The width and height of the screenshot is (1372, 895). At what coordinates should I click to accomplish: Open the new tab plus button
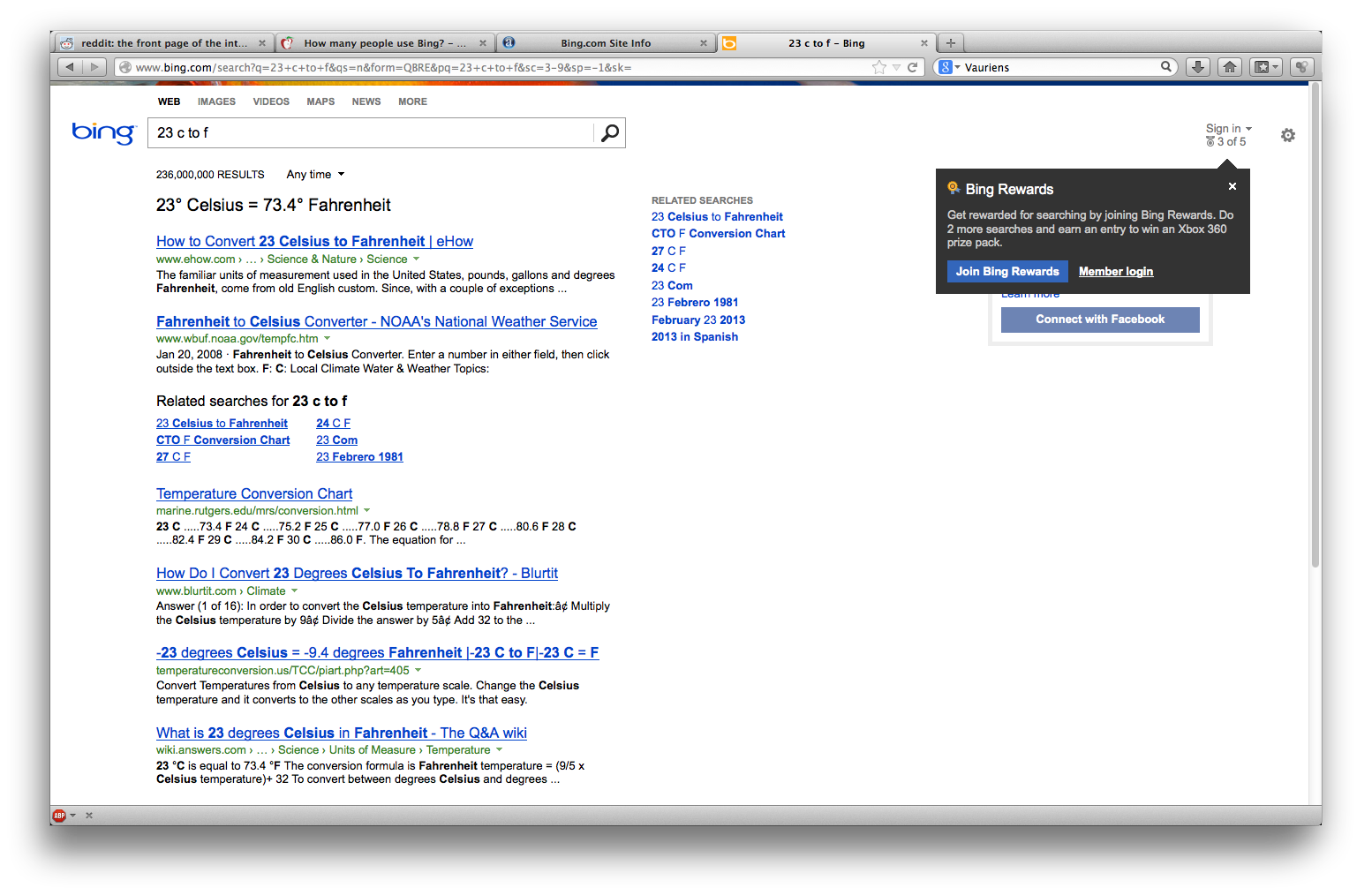point(951,42)
